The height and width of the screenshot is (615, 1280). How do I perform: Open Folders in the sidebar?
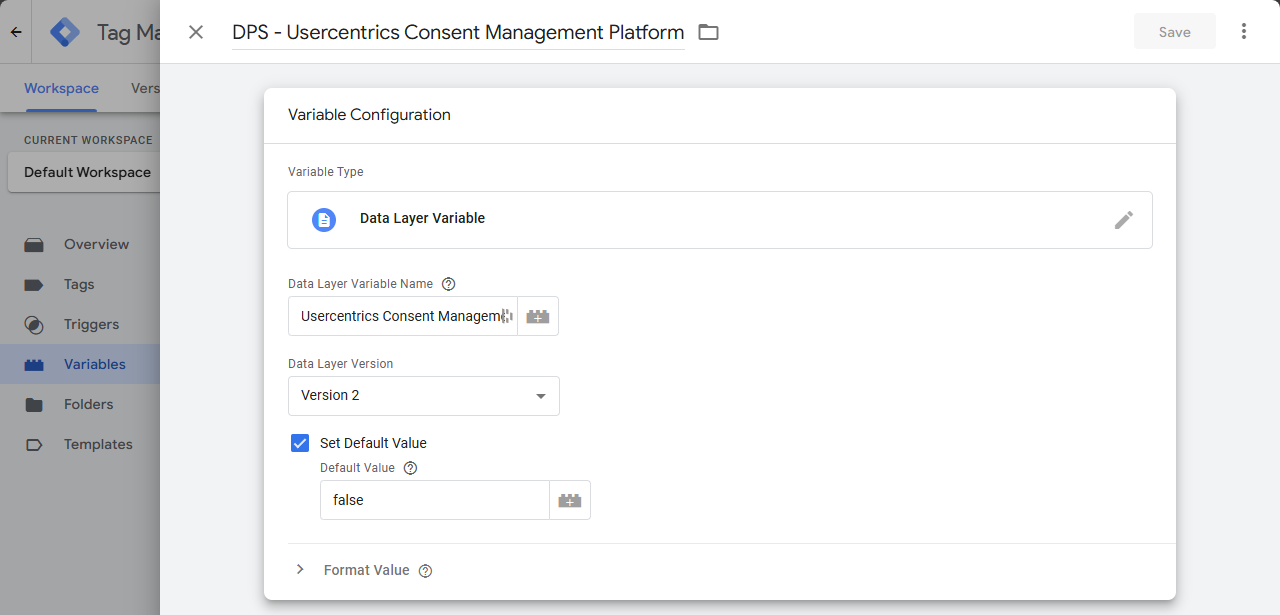tap(80, 404)
